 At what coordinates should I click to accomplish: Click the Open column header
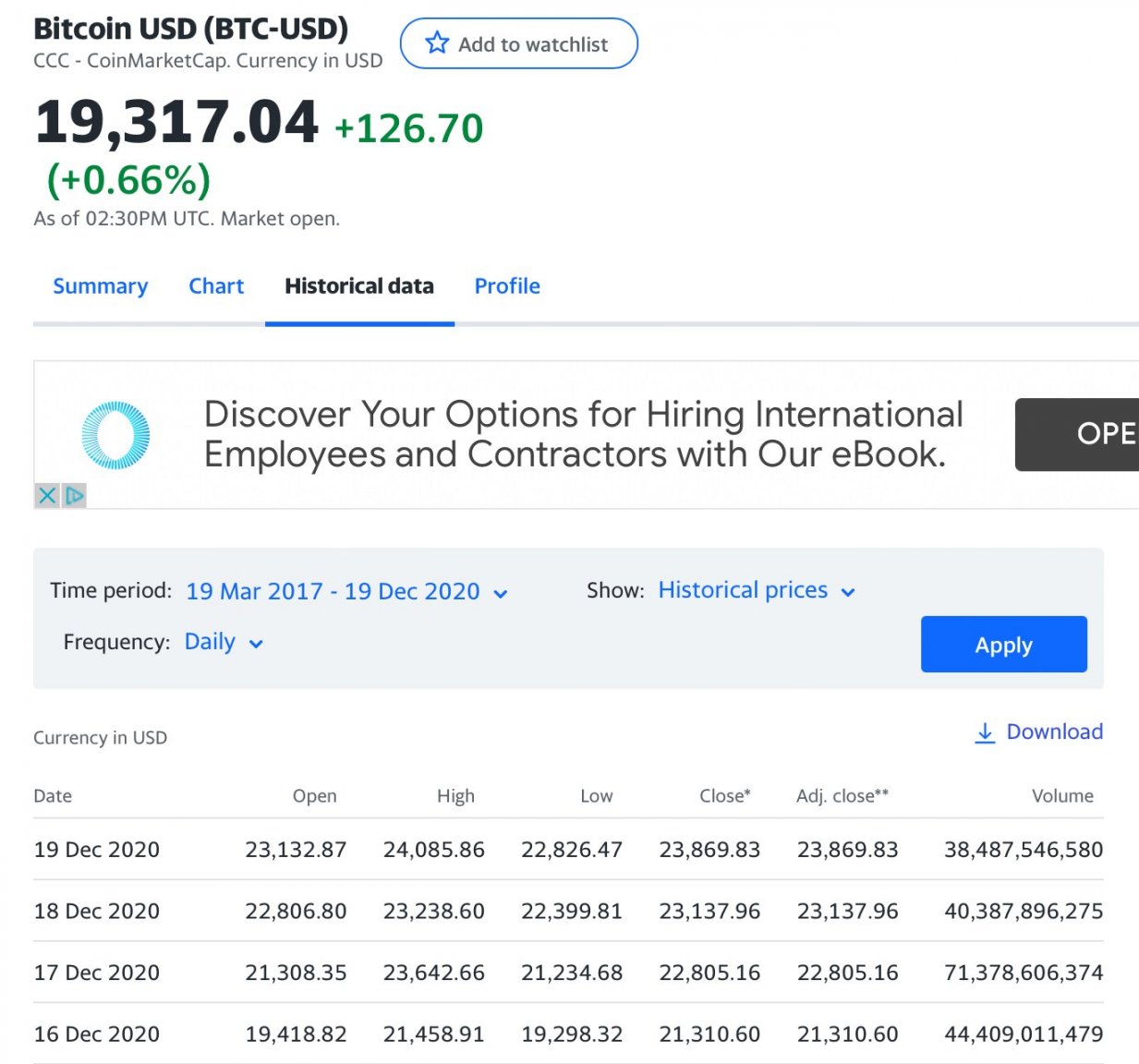315,796
